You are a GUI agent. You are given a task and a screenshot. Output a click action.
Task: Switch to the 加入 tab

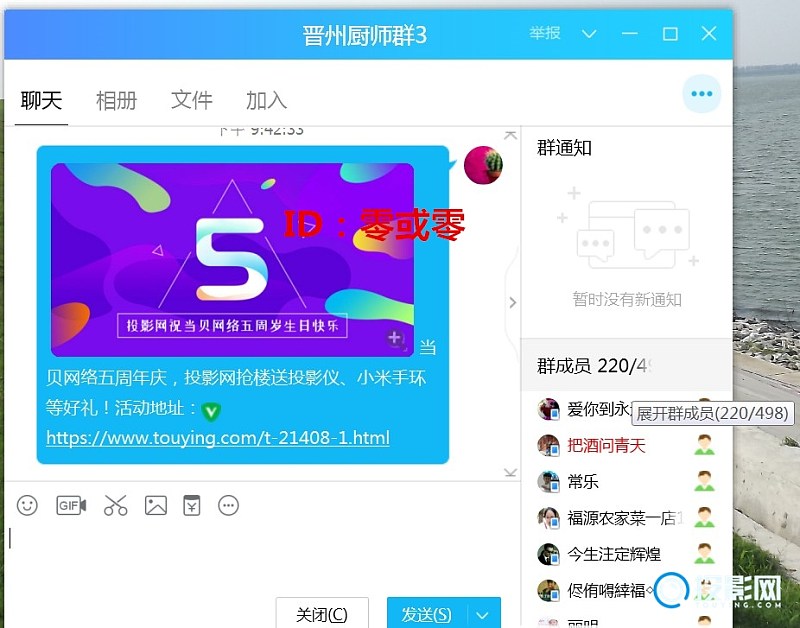click(266, 100)
